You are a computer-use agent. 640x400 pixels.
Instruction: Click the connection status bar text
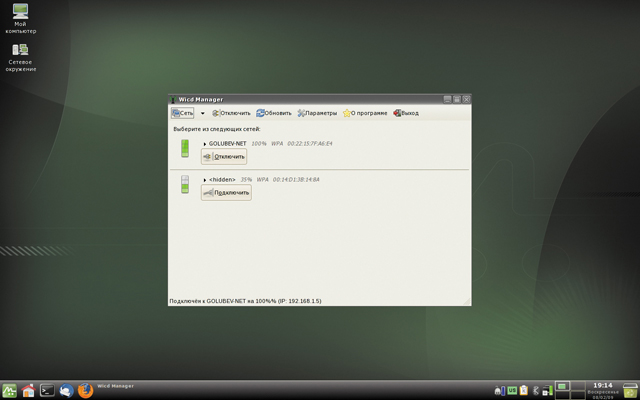click(x=245, y=301)
